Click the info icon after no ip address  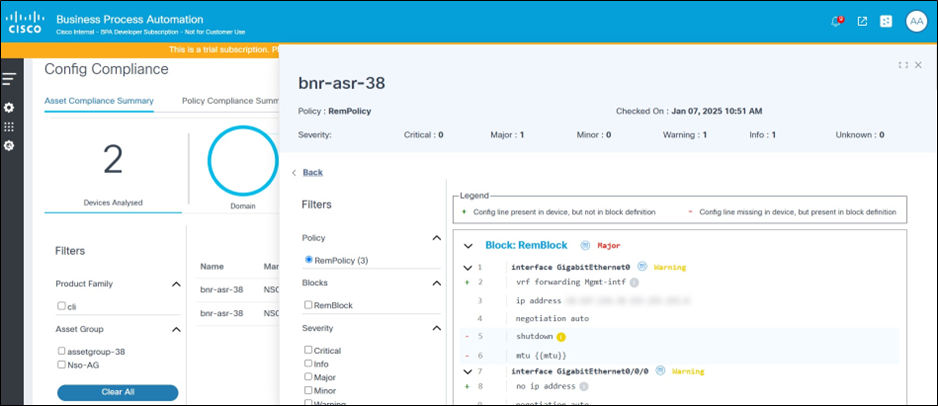[584, 386]
